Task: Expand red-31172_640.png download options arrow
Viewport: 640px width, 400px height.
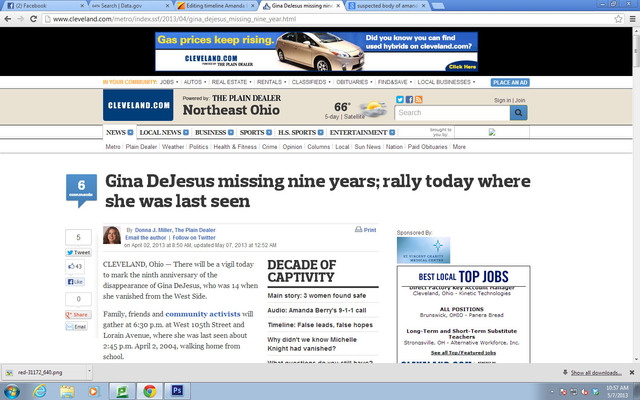Action: pyautogui.click(x=89, y=372)
